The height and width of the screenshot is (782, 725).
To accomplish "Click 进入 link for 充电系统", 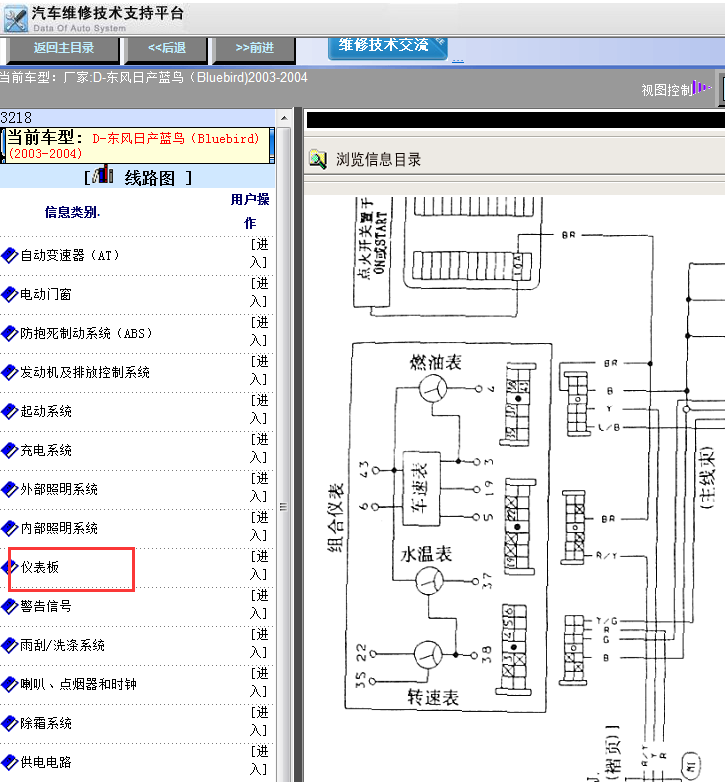I will pyautogui.click(x=259, y=448).
